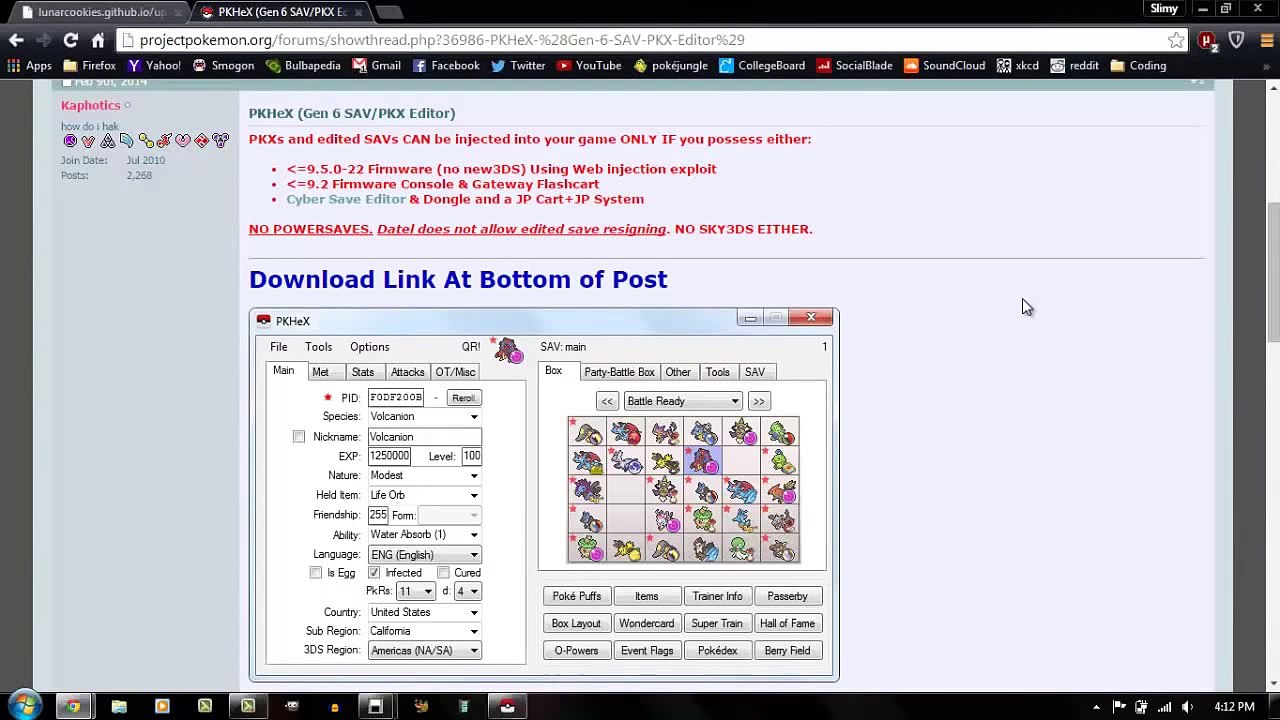Open the Twitter bookmark

pyautogui.click(x=518, y=65)
